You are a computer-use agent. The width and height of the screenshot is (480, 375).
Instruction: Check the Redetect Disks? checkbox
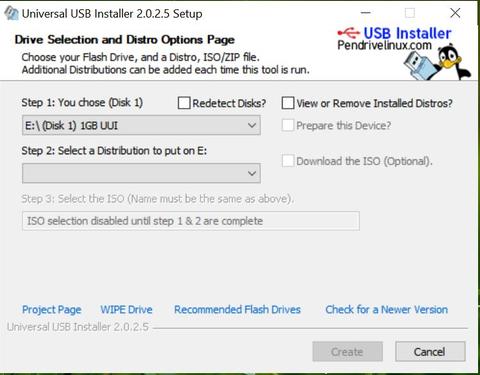[184, 103]
